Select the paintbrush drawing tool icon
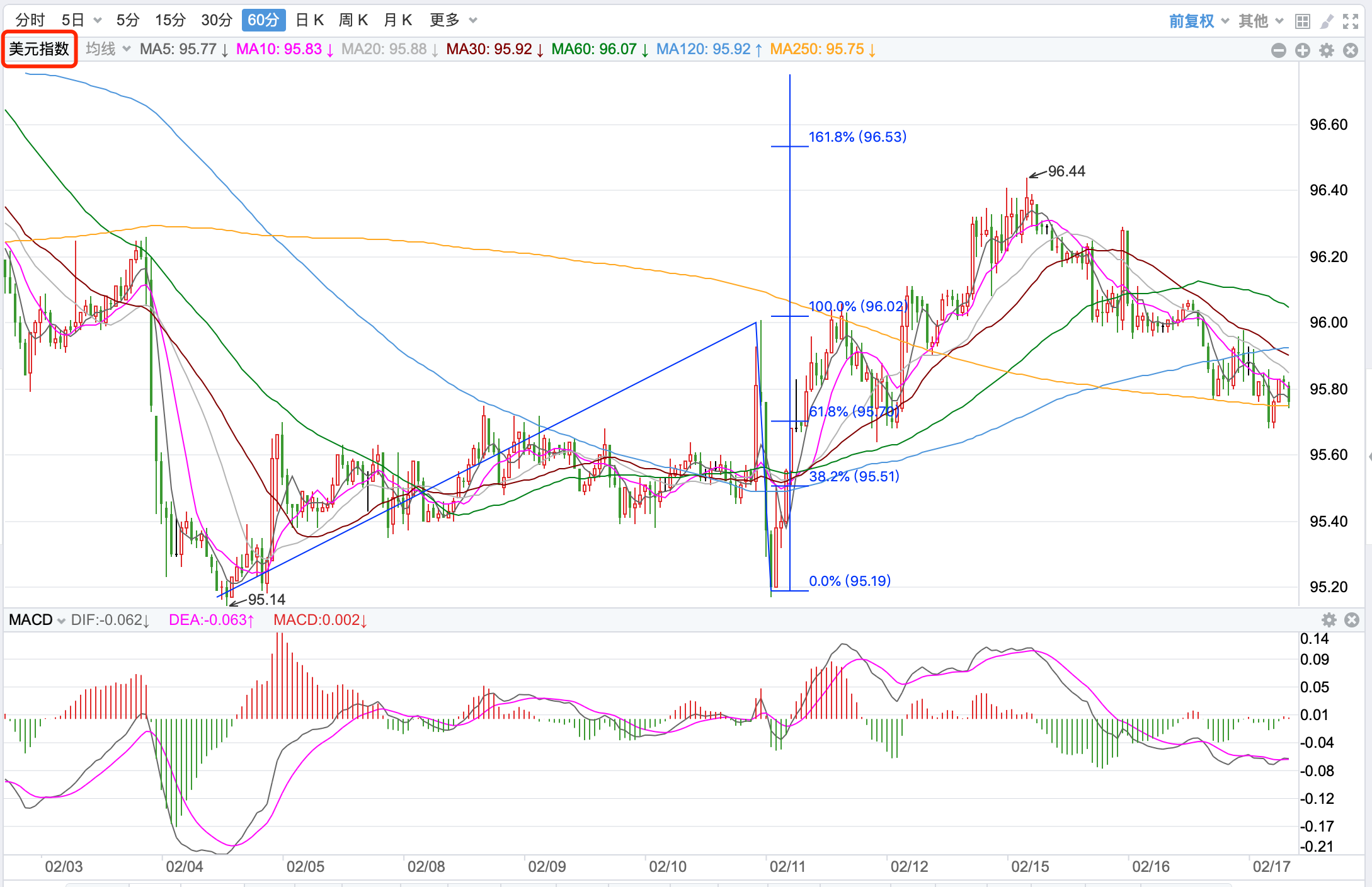Image resolution: width=1372 pixels, height=887 pixels. pyautogui.click(x=1327, y=21)
